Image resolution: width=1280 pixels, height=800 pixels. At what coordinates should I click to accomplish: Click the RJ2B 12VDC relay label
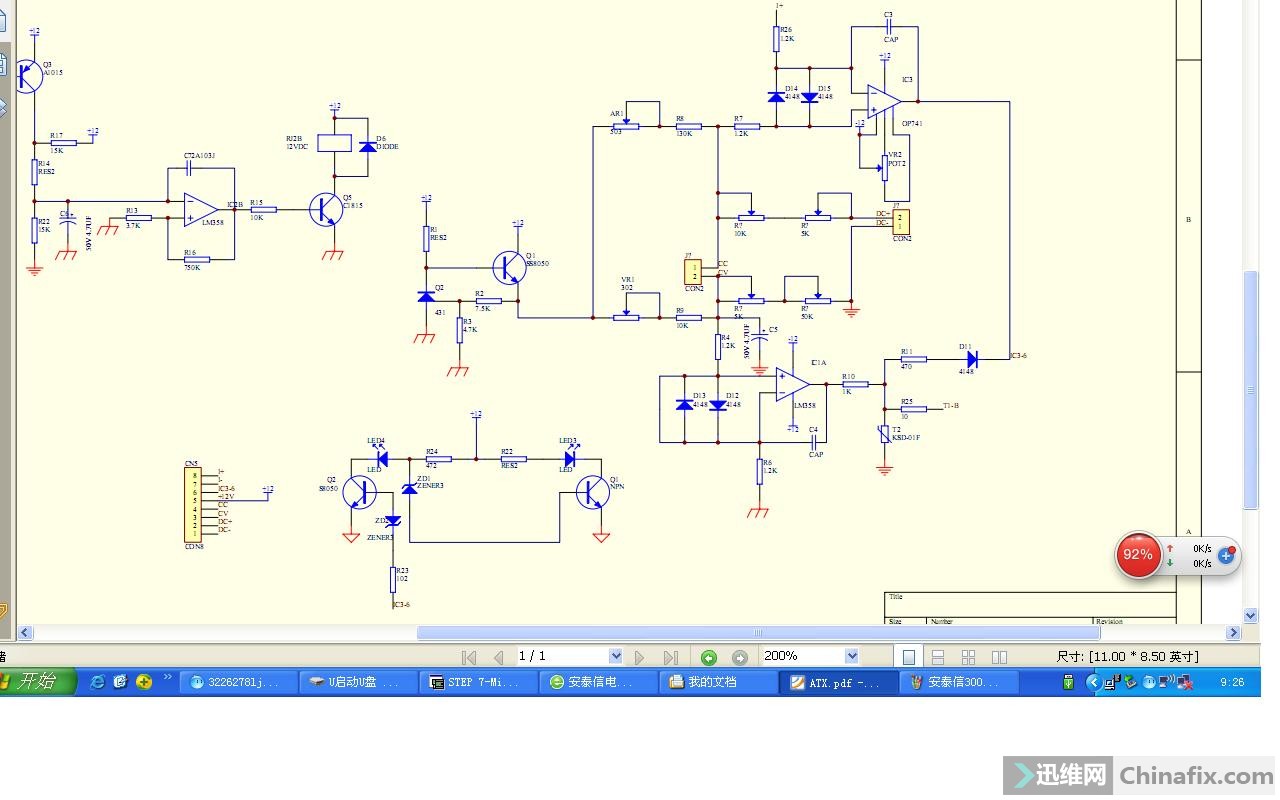[x=298, y=142]
